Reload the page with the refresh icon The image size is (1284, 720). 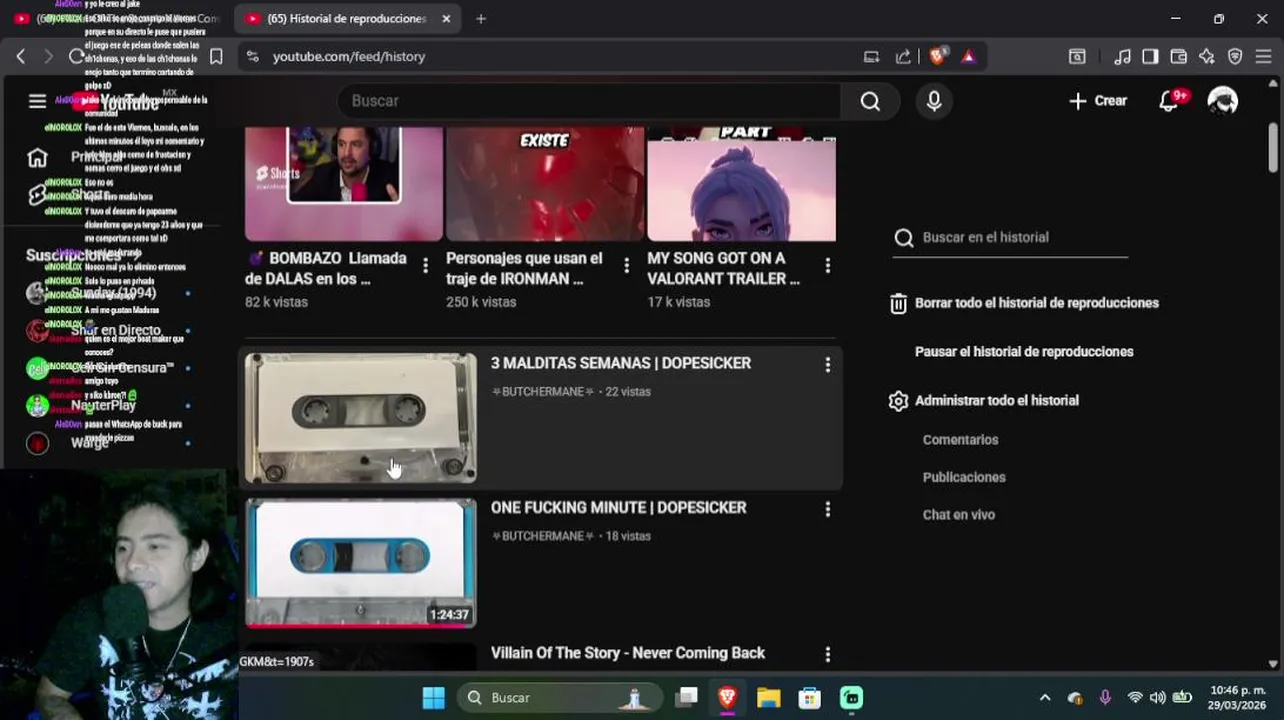[76, 57]
